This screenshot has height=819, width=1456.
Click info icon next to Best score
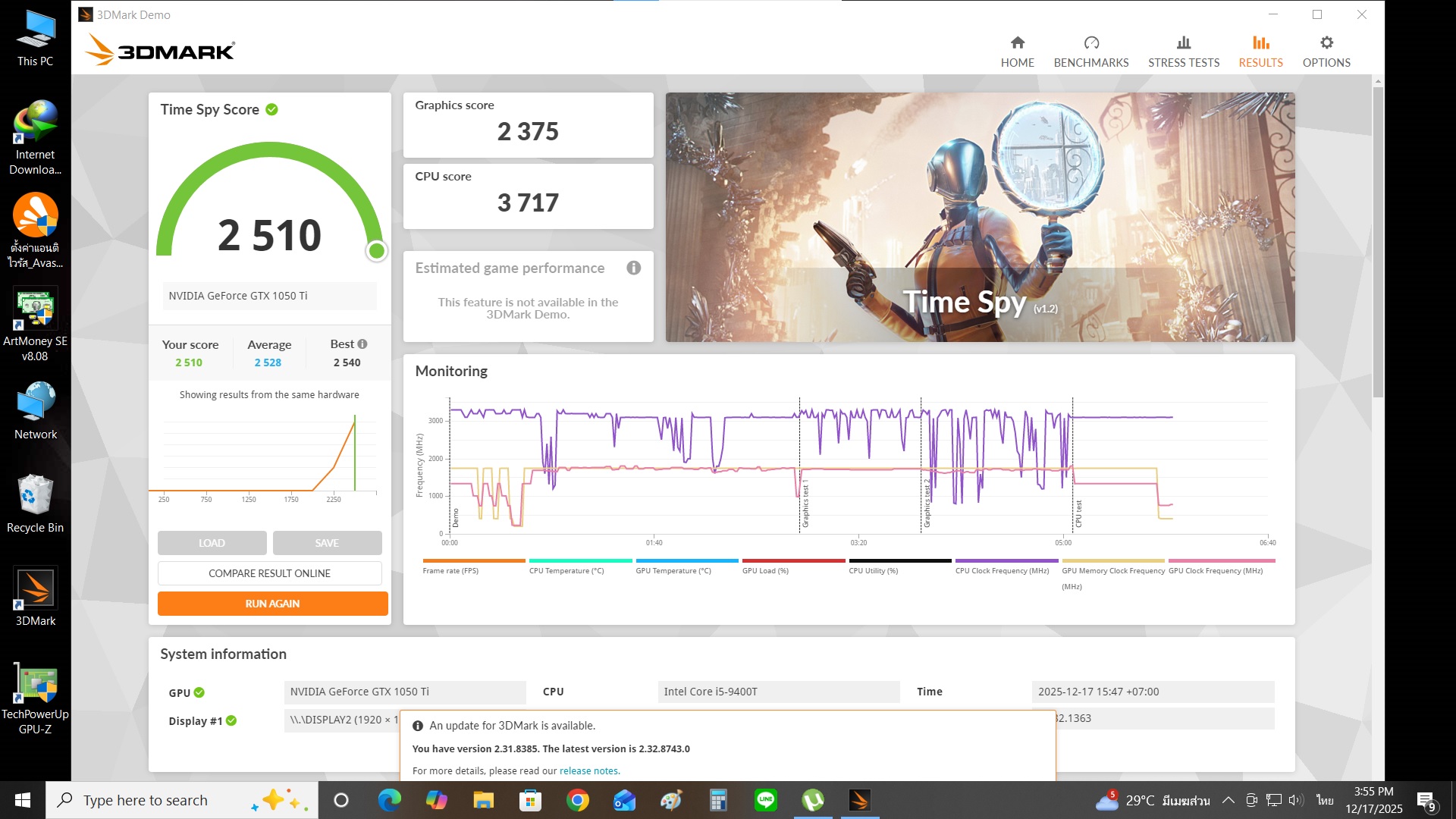(x=362, y=344)
